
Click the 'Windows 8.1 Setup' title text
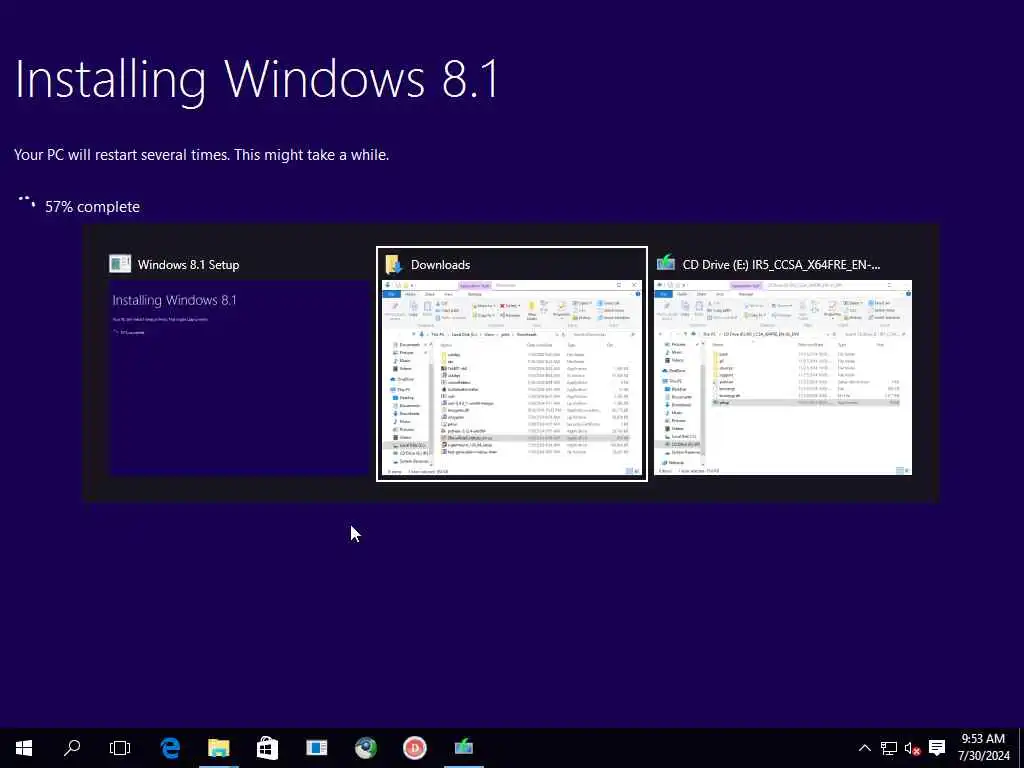point(188,264)
